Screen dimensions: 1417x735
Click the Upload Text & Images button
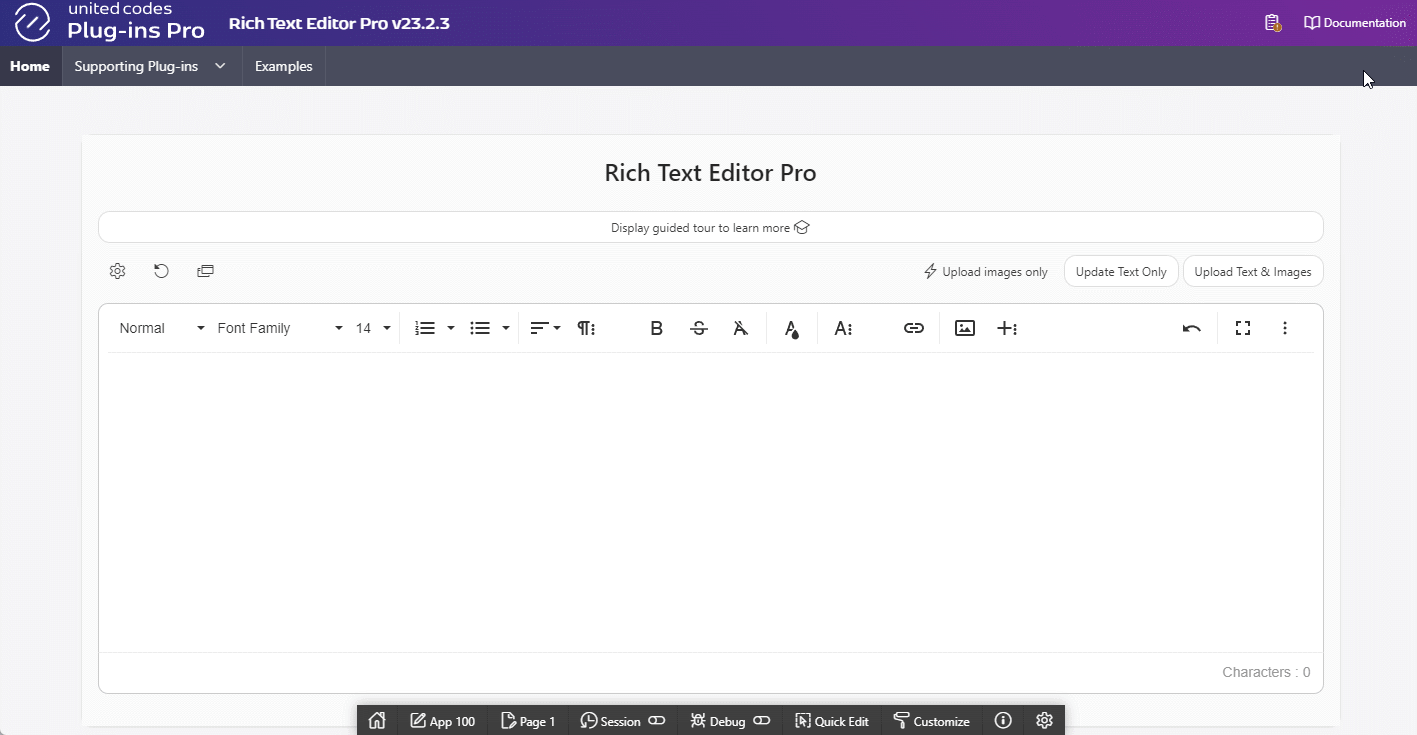click(1253, 272)
